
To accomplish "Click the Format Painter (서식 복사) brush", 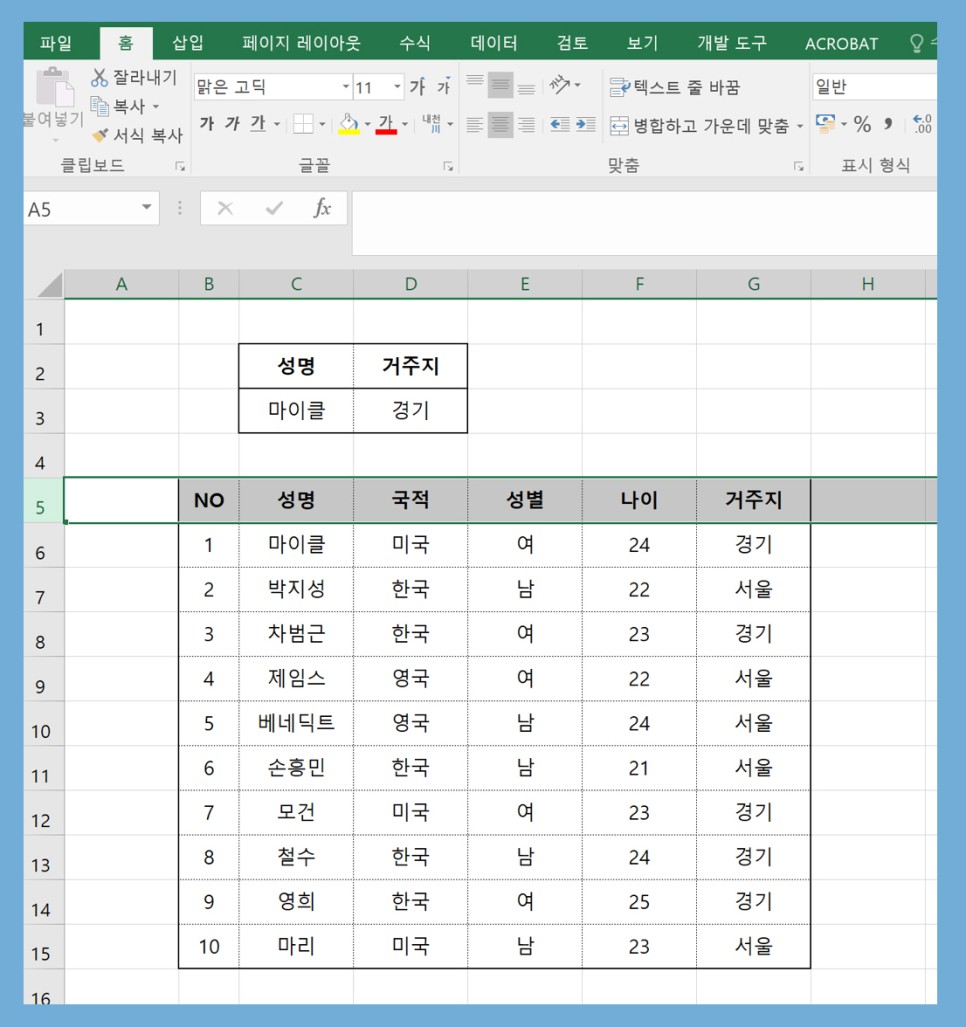I will click(x=100, y=135).
